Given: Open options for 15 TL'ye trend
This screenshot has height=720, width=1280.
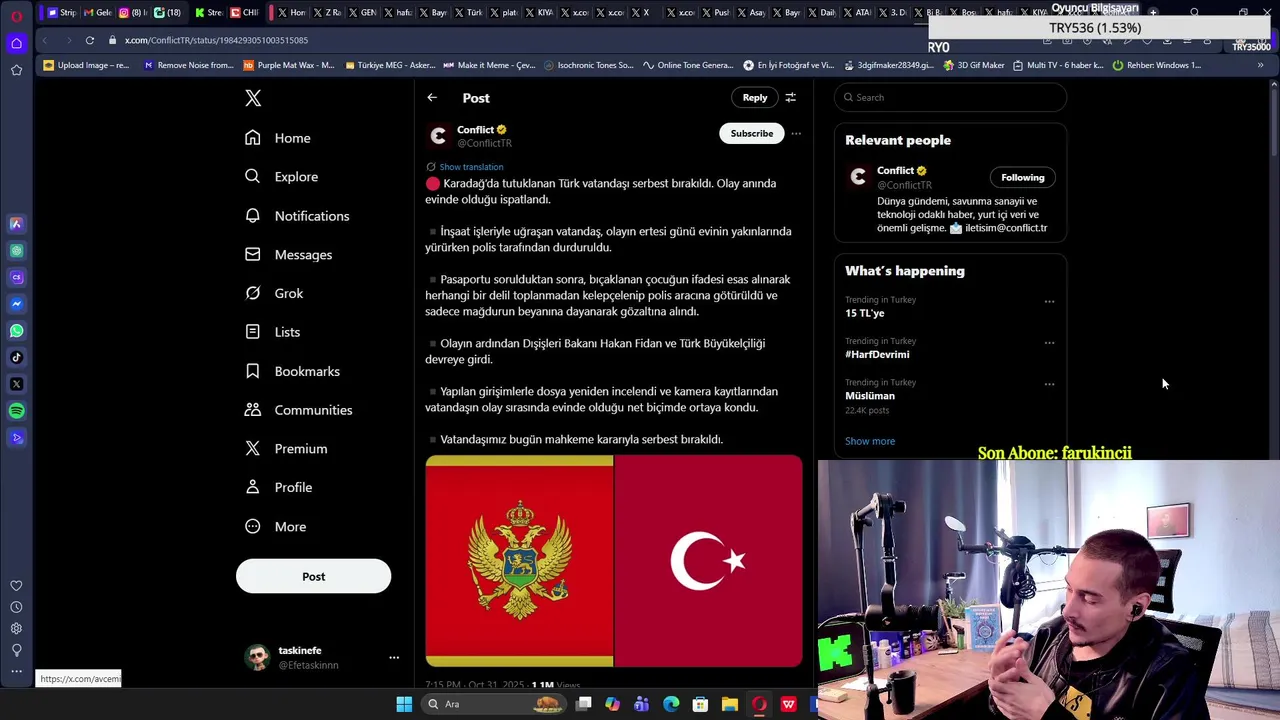Looking at the screenshot, I should pyautogui.click(x=1049, y=301).
